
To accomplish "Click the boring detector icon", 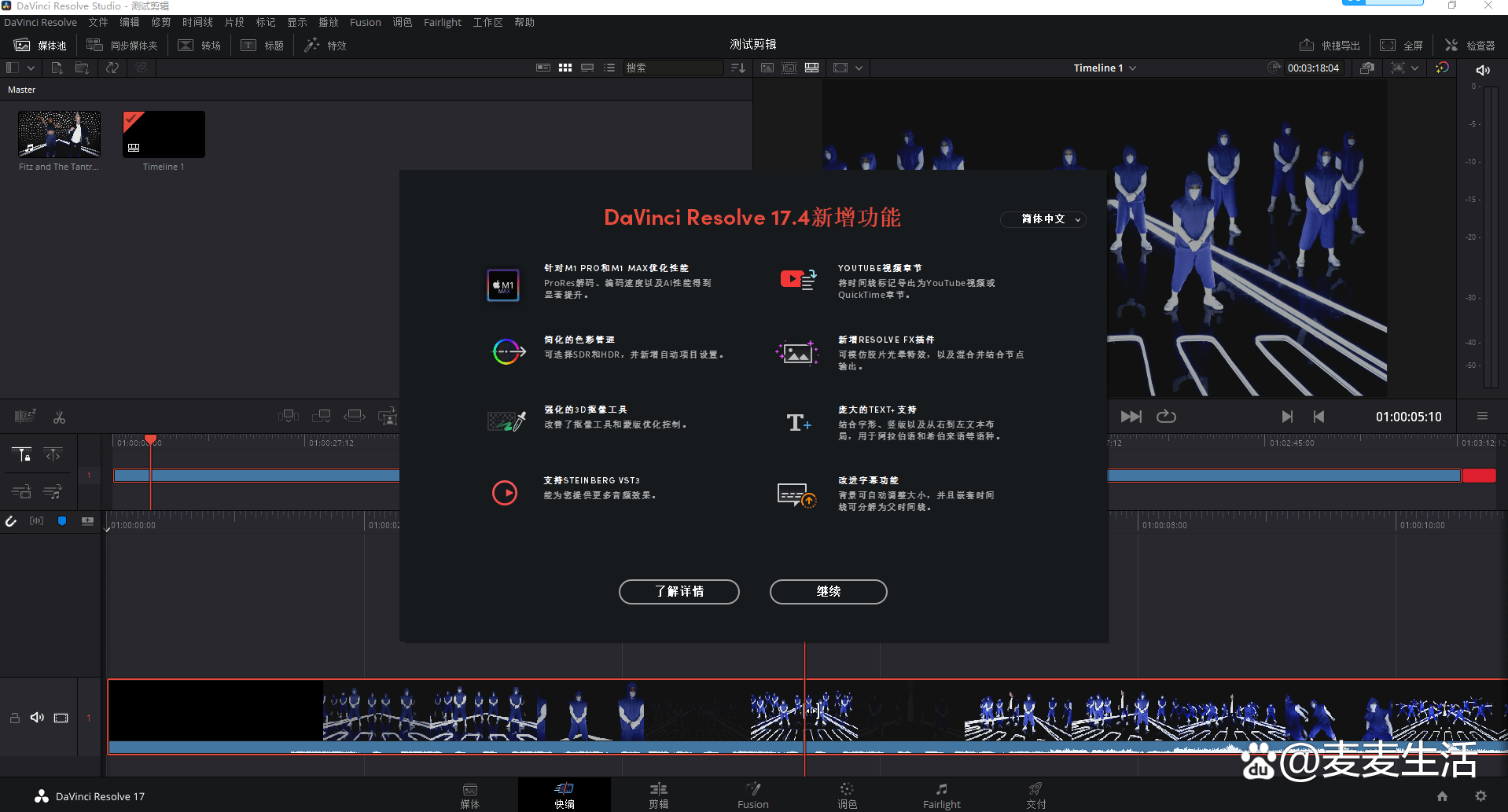I will [25, 417].
